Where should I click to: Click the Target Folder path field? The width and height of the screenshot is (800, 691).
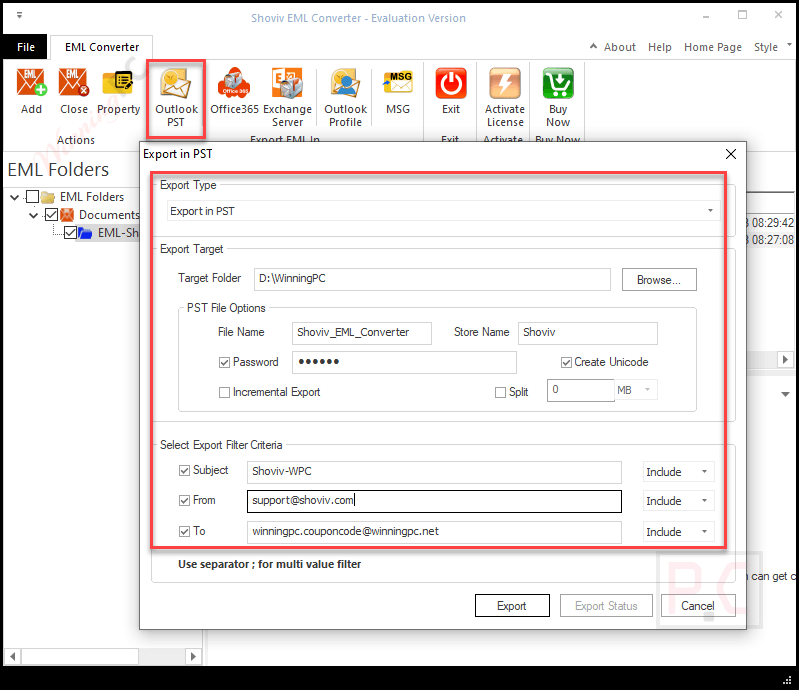tap(432, 279)
